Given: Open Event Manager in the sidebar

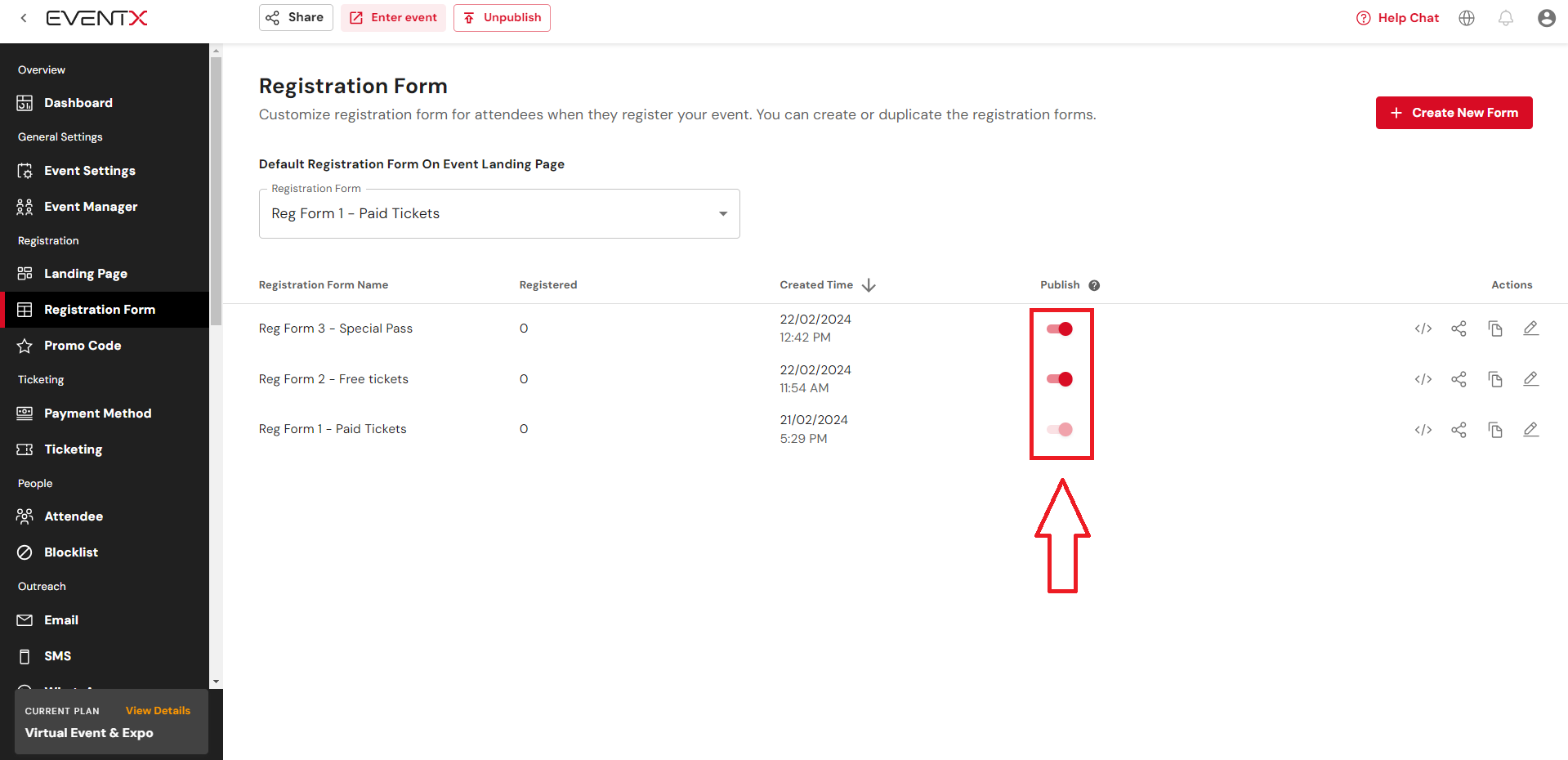Looking at the screenshot, I should point(105,207).
